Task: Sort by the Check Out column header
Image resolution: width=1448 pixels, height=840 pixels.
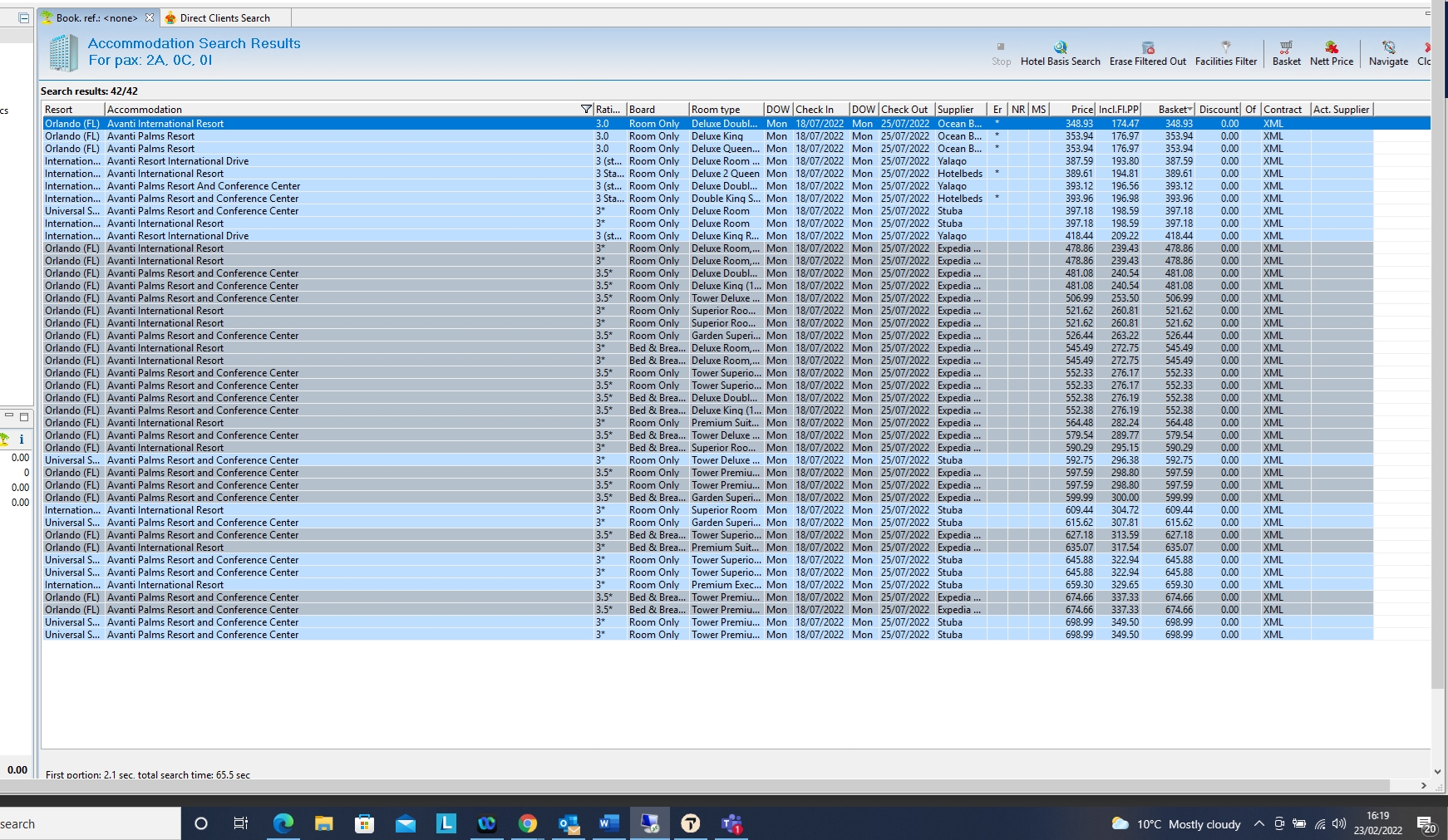Action: (x=907, y=109)
